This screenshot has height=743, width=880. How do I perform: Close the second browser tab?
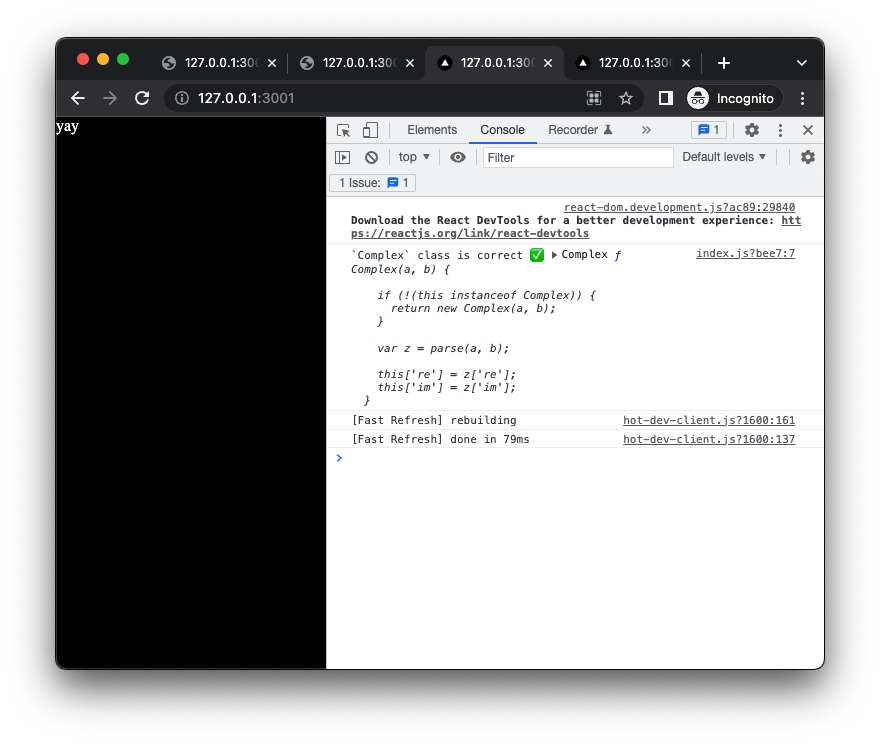(x=410, y=63)
